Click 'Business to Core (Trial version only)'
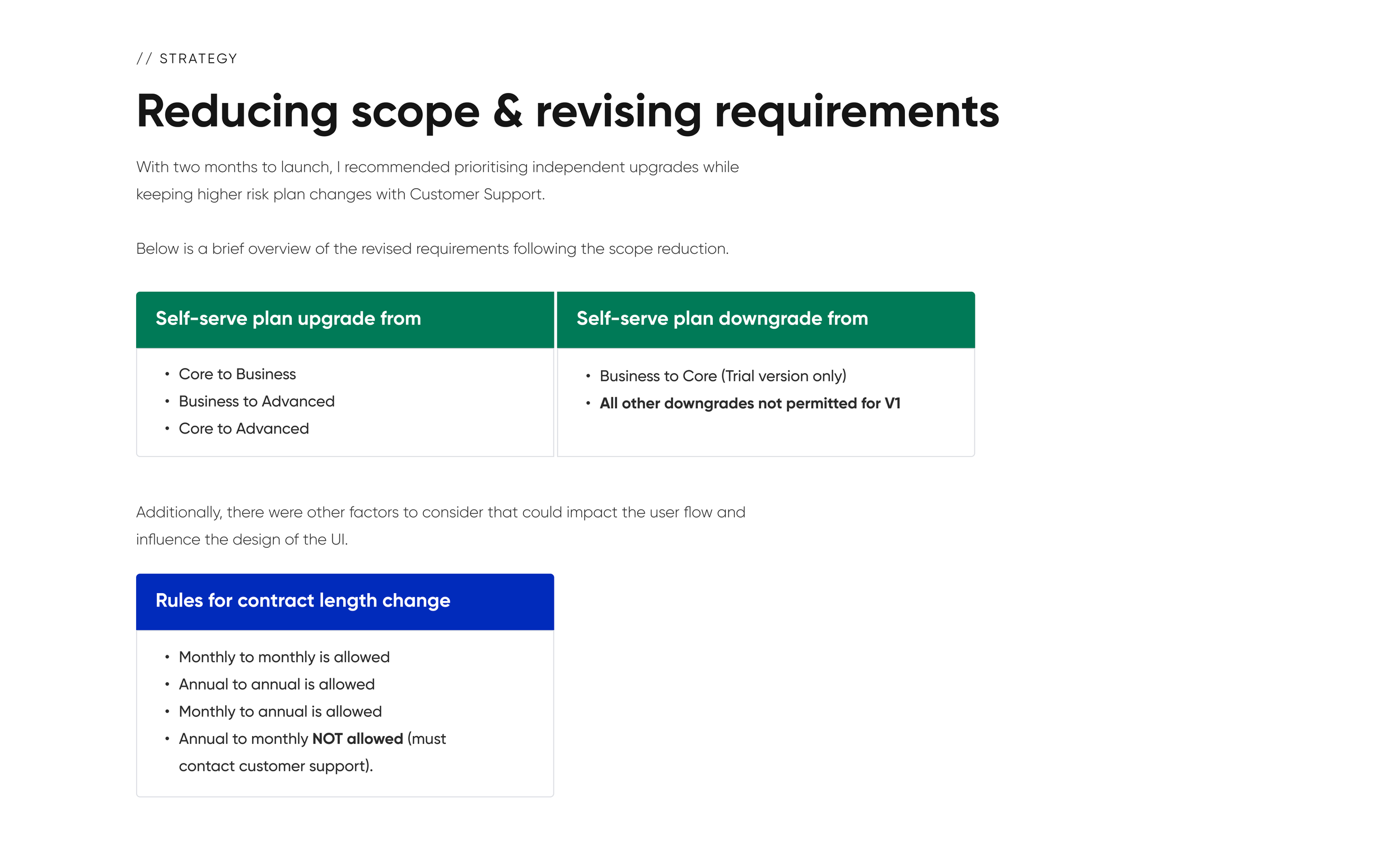Image resolution: width=1400 pixels, height=843 pixels. pos(722,376)
